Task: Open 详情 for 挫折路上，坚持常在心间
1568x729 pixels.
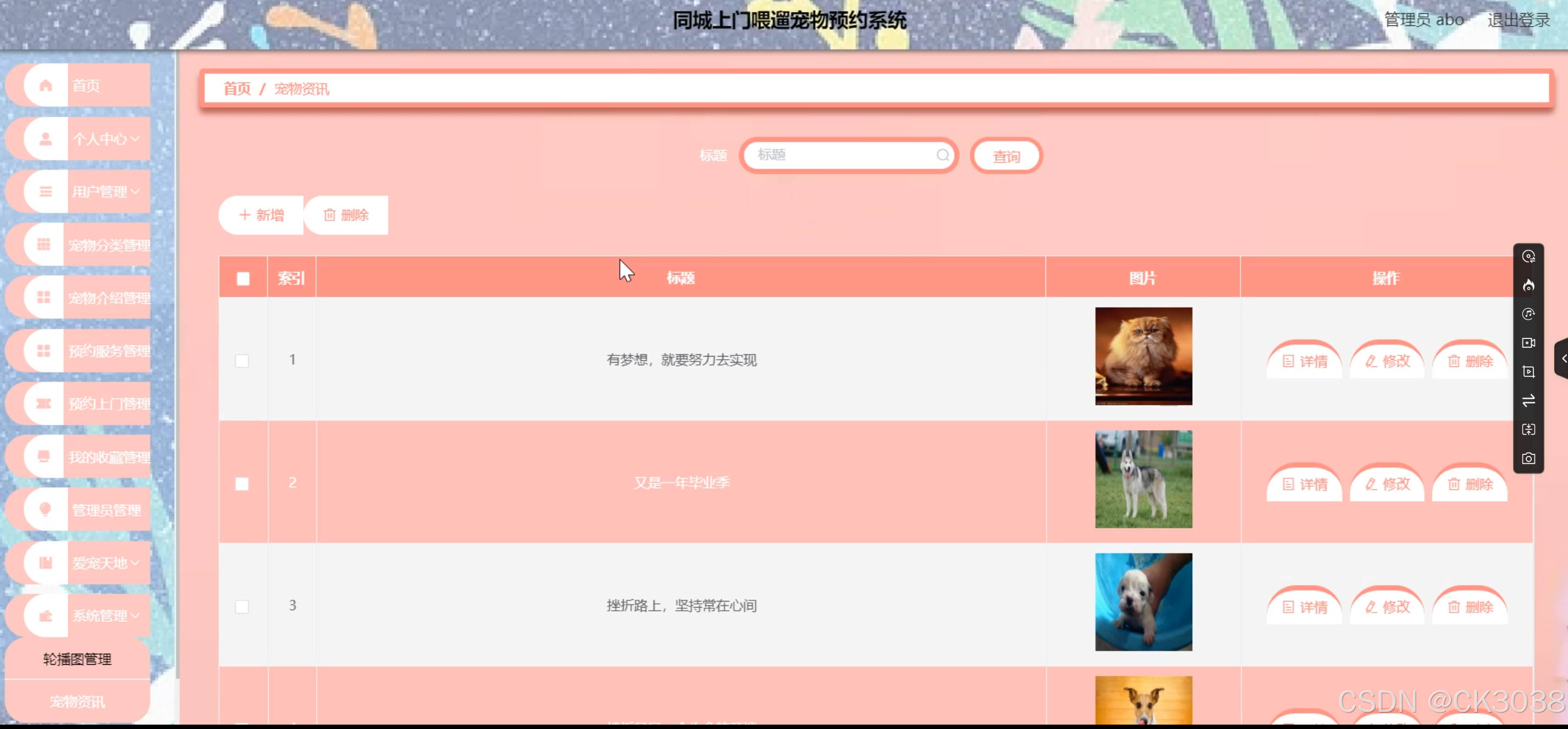Action: tap(1304, 606)
